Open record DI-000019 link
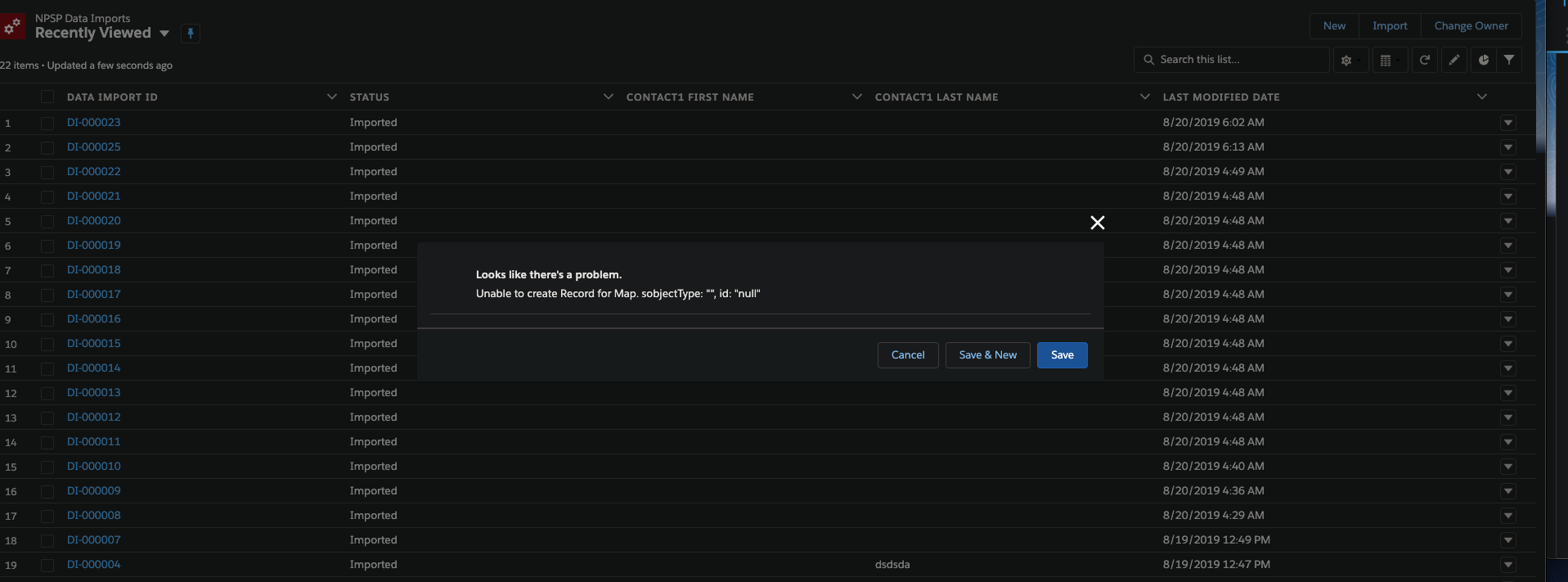 click(94, 245)
